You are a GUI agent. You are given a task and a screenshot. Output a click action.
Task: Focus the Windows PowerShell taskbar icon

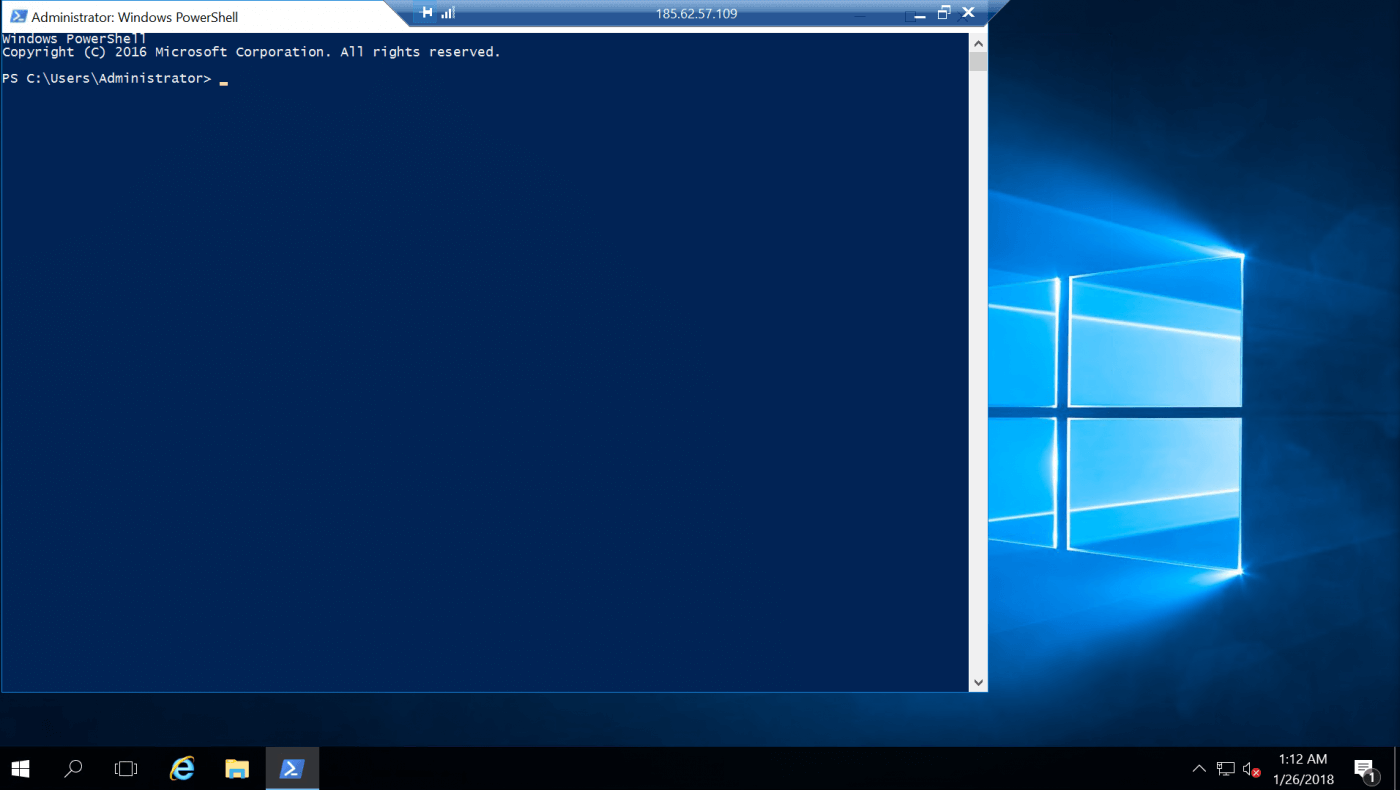[291, 768]
